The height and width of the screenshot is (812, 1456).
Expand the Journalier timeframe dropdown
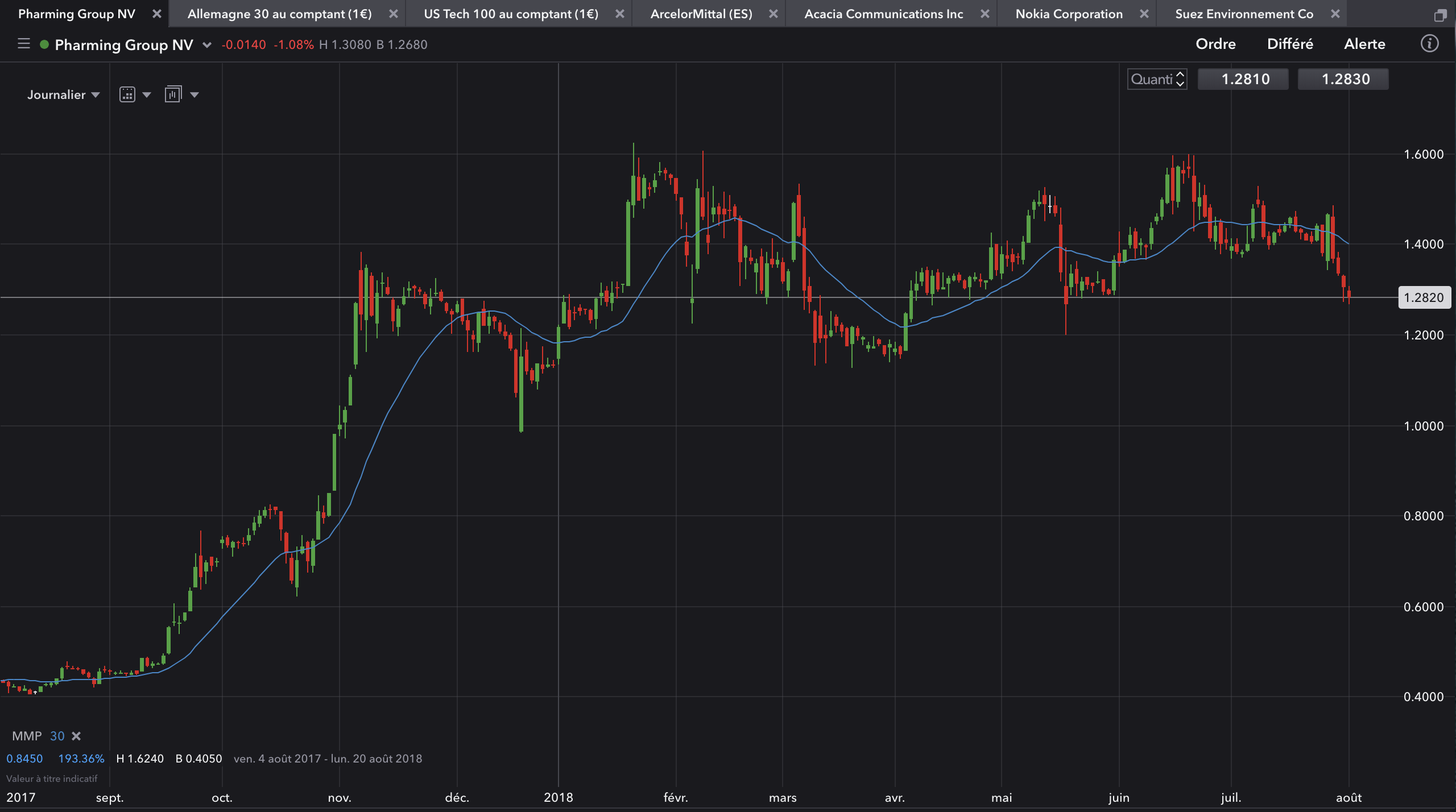coord(63,94)
